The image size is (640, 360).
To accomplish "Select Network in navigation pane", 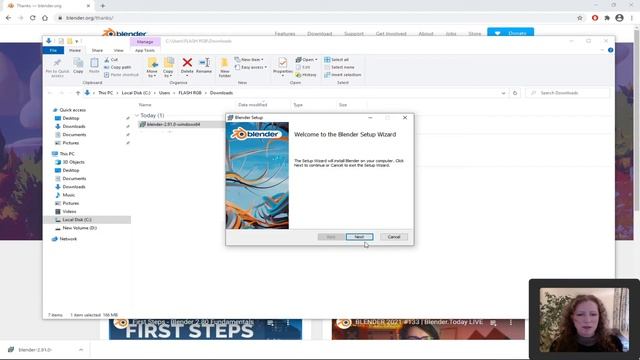I will [68, 239].
